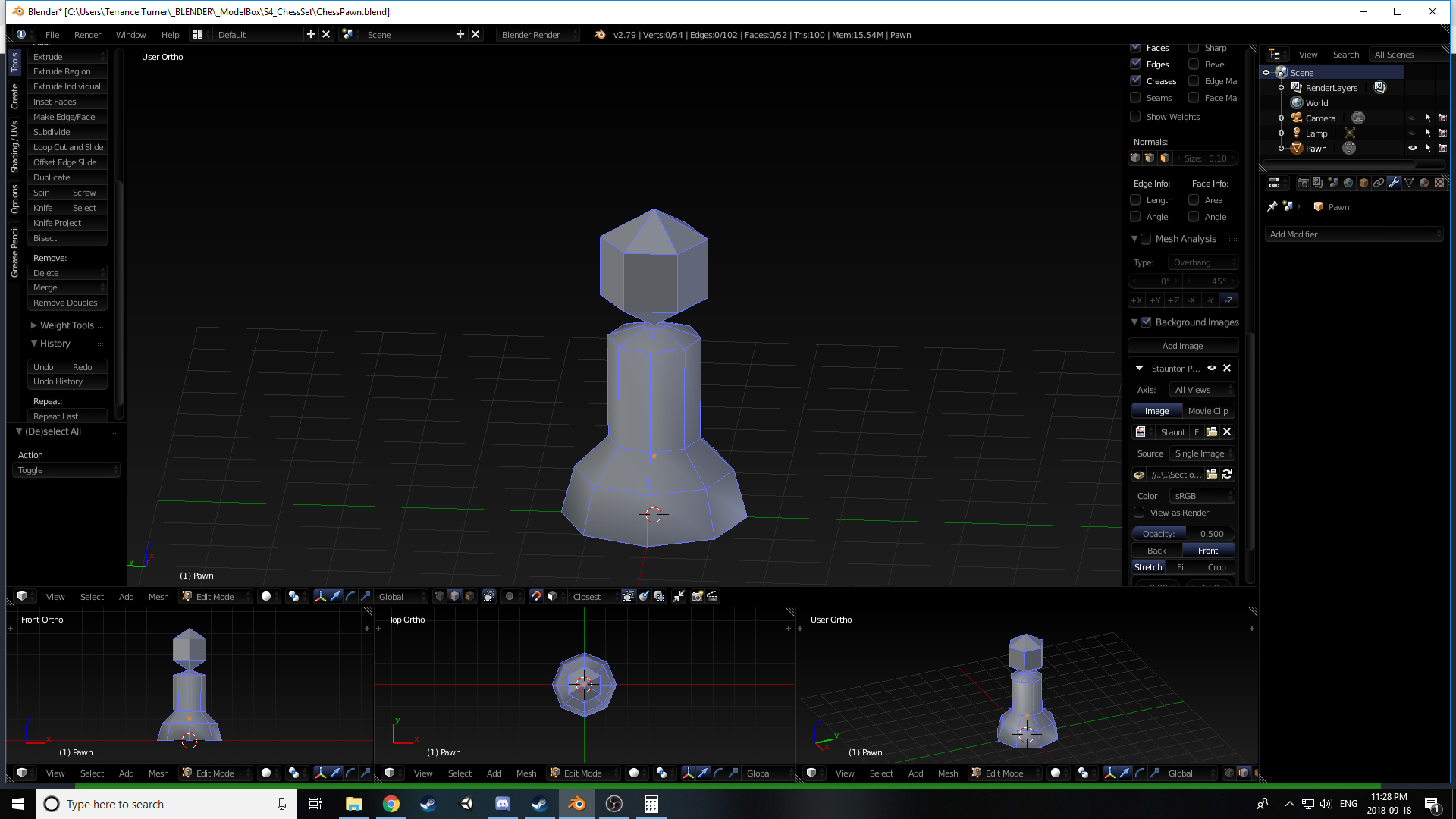Collapse the History panel
The height and width of the screenshot is (819, 1456).
click(34, 344)
